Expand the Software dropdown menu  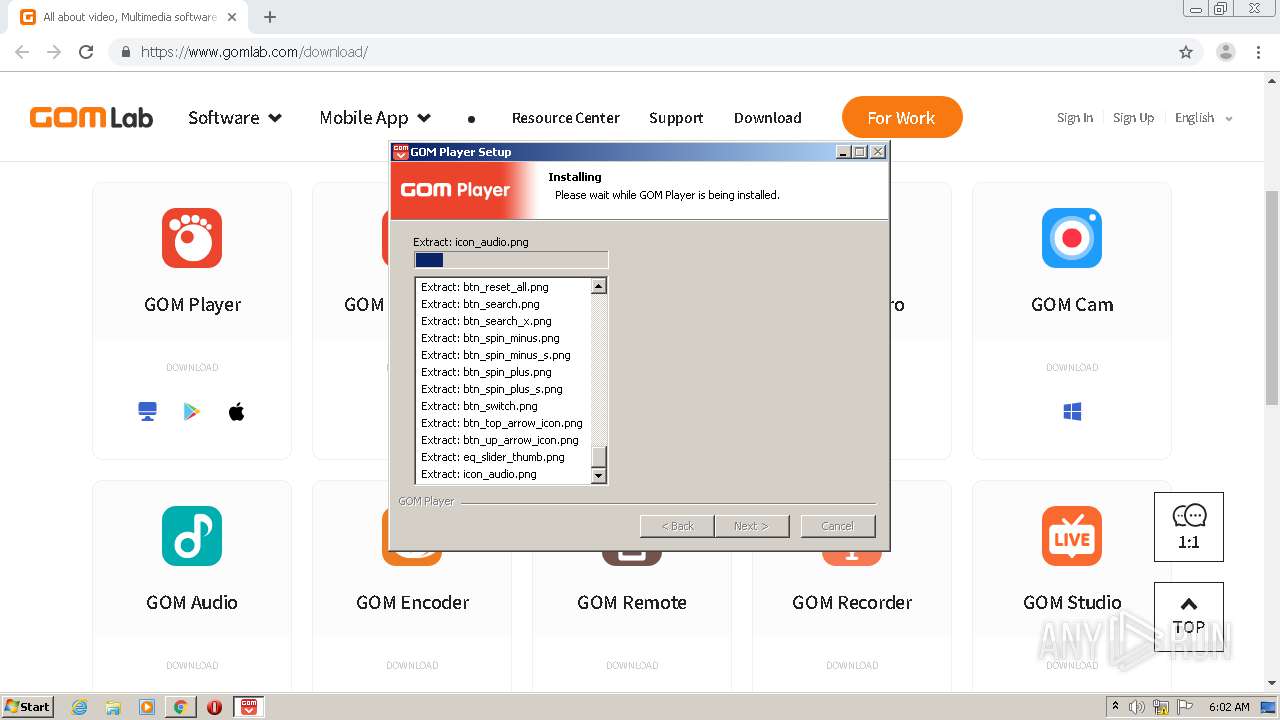235,118
